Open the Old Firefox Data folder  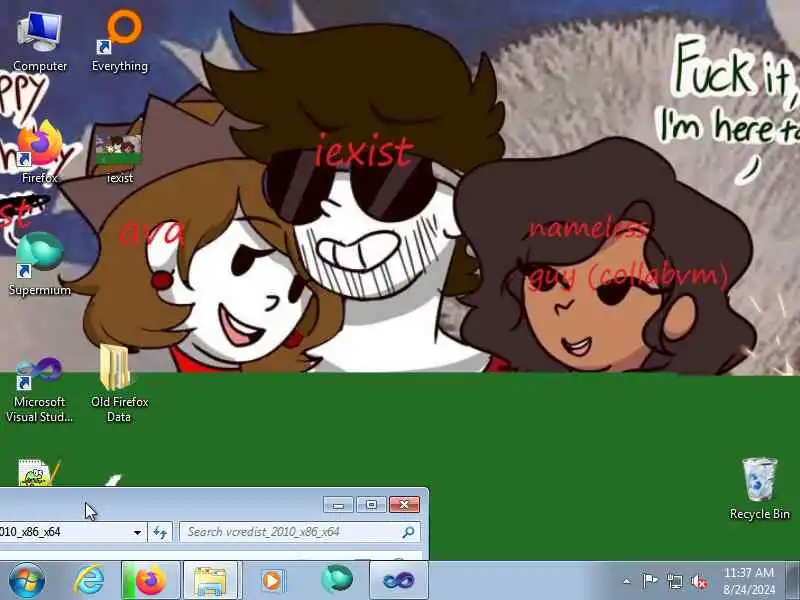tap(119, 384)
